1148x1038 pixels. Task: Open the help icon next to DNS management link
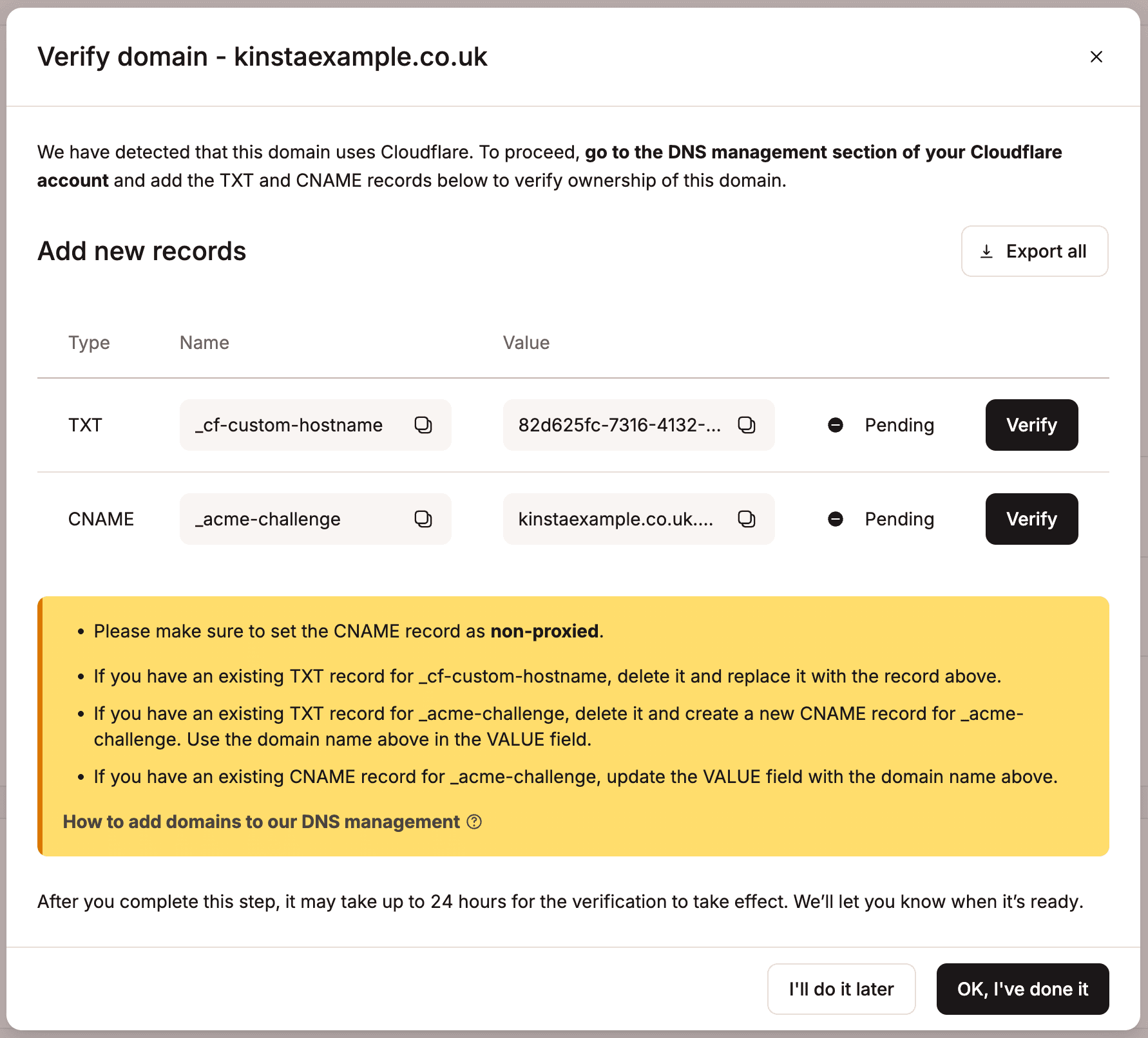click(x=475, y=822)
